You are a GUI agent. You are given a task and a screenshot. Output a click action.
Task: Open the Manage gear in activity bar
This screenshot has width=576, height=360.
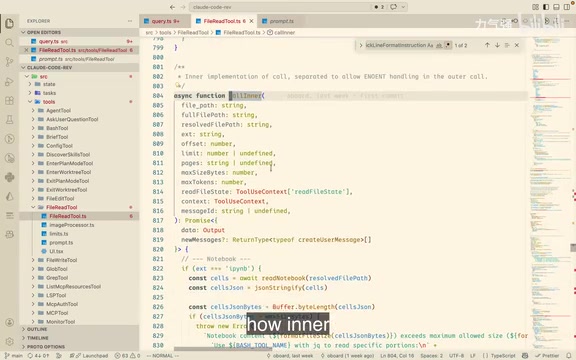pos(10,341)
